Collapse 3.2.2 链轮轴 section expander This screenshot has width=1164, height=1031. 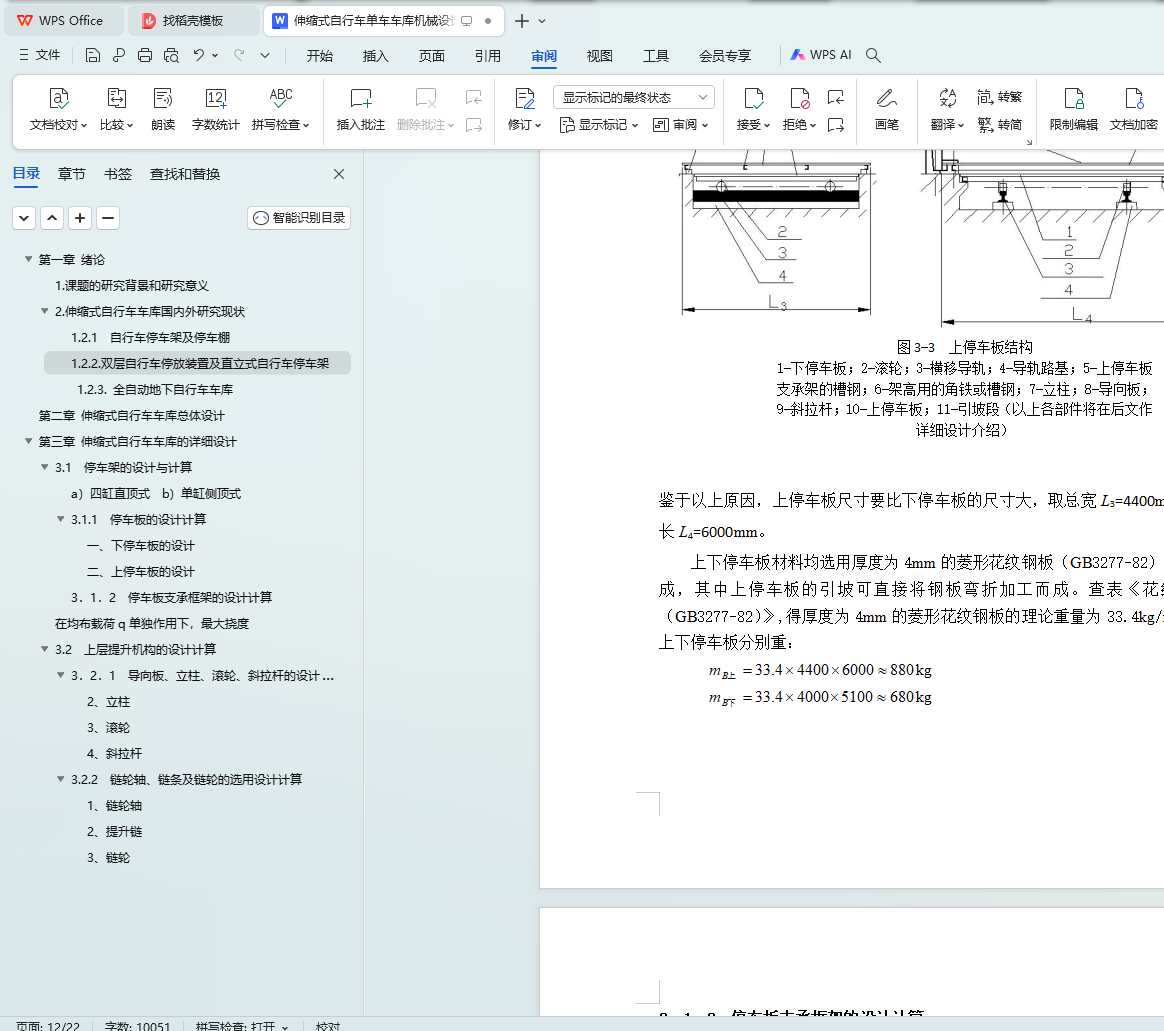(61, 779)
